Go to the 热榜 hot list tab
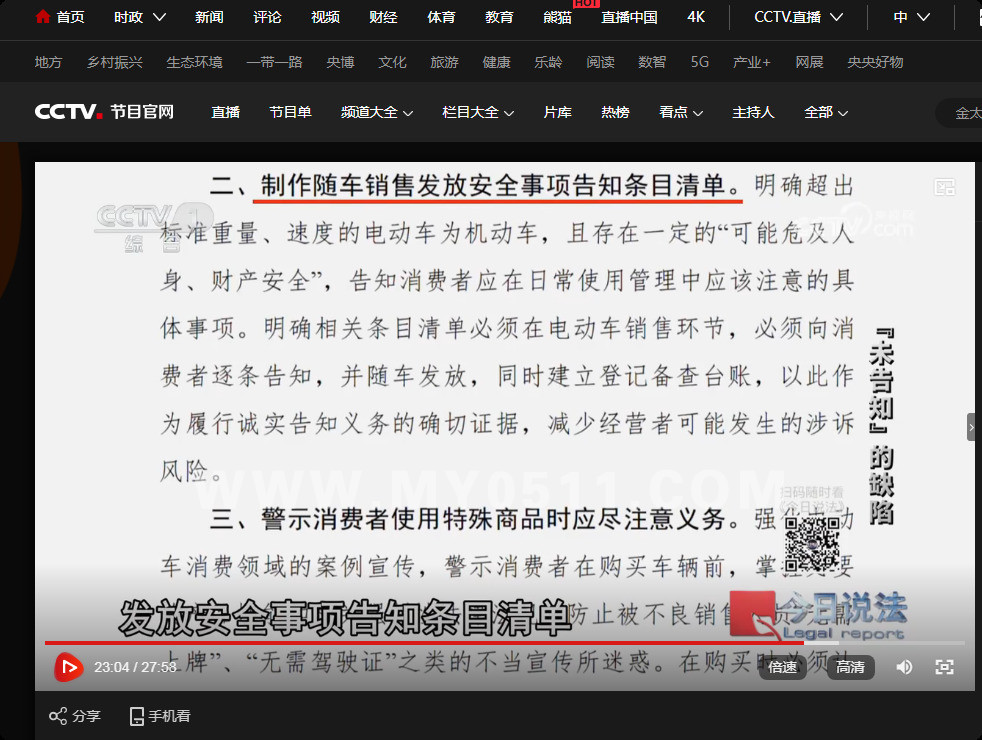 tap(615, 112)
